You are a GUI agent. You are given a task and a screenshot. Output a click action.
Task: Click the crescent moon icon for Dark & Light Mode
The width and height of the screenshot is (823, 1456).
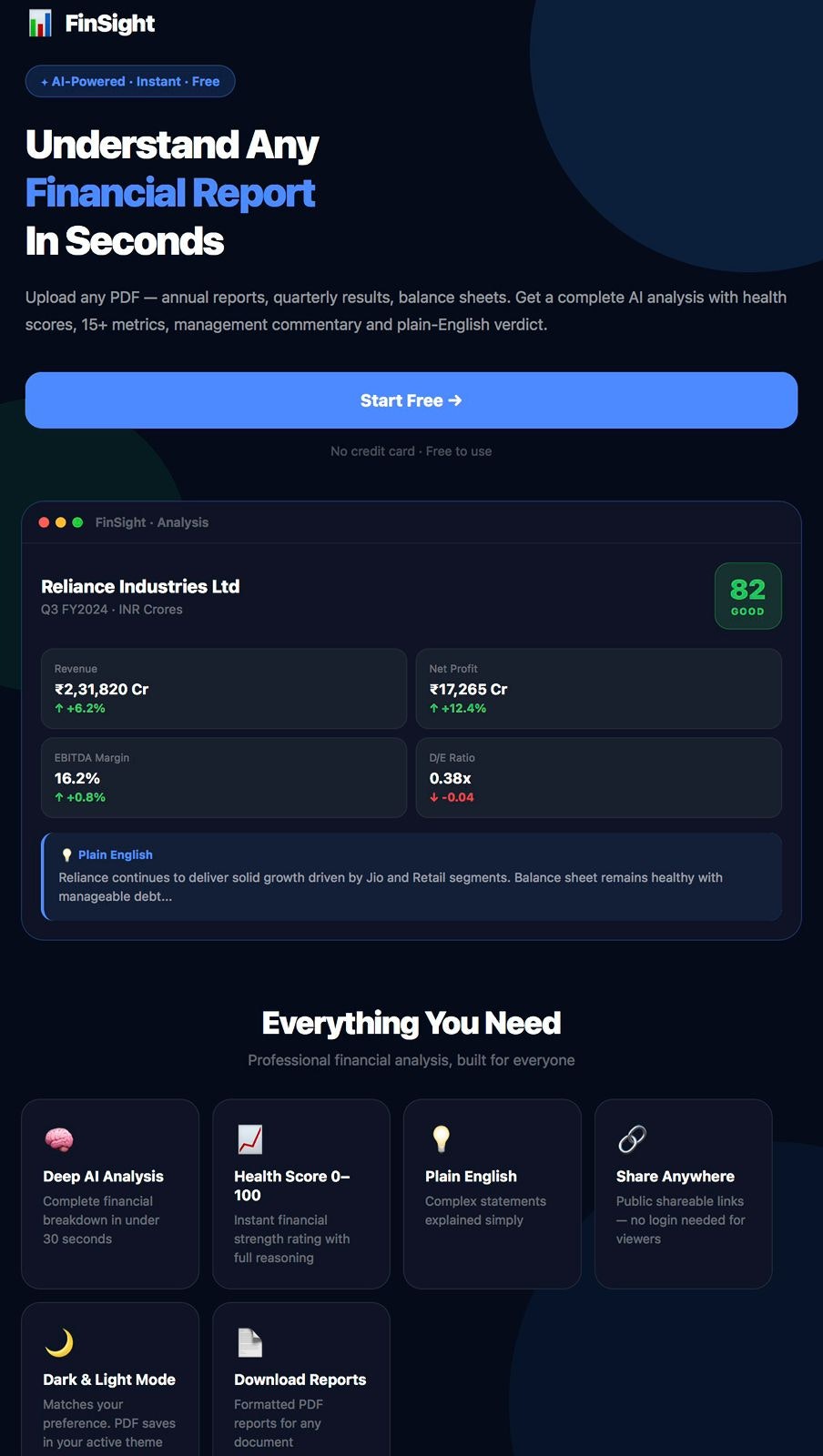(58, 1342)
